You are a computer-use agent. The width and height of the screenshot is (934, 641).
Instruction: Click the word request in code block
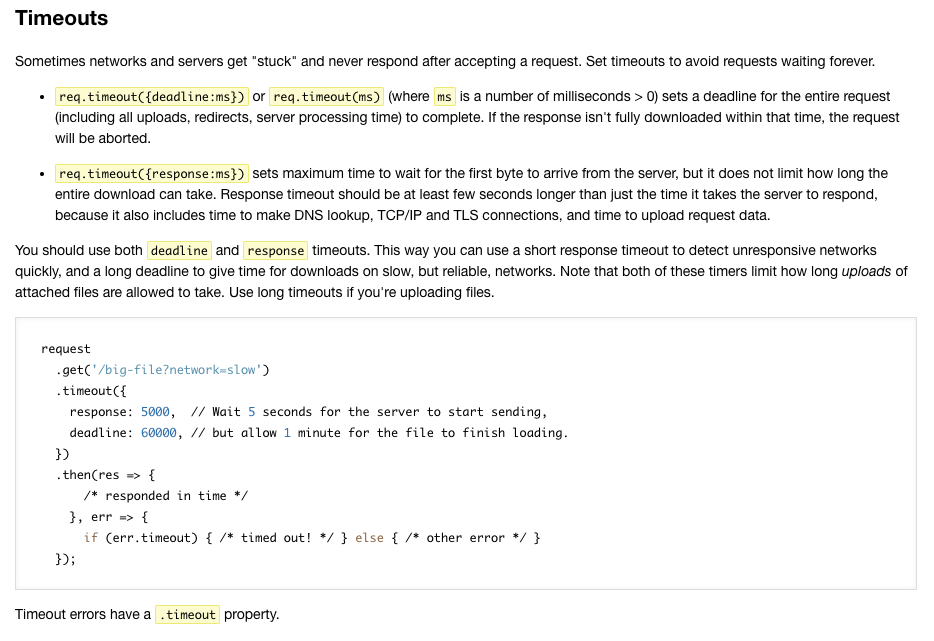pyautogui.click(x=66, y=349)
